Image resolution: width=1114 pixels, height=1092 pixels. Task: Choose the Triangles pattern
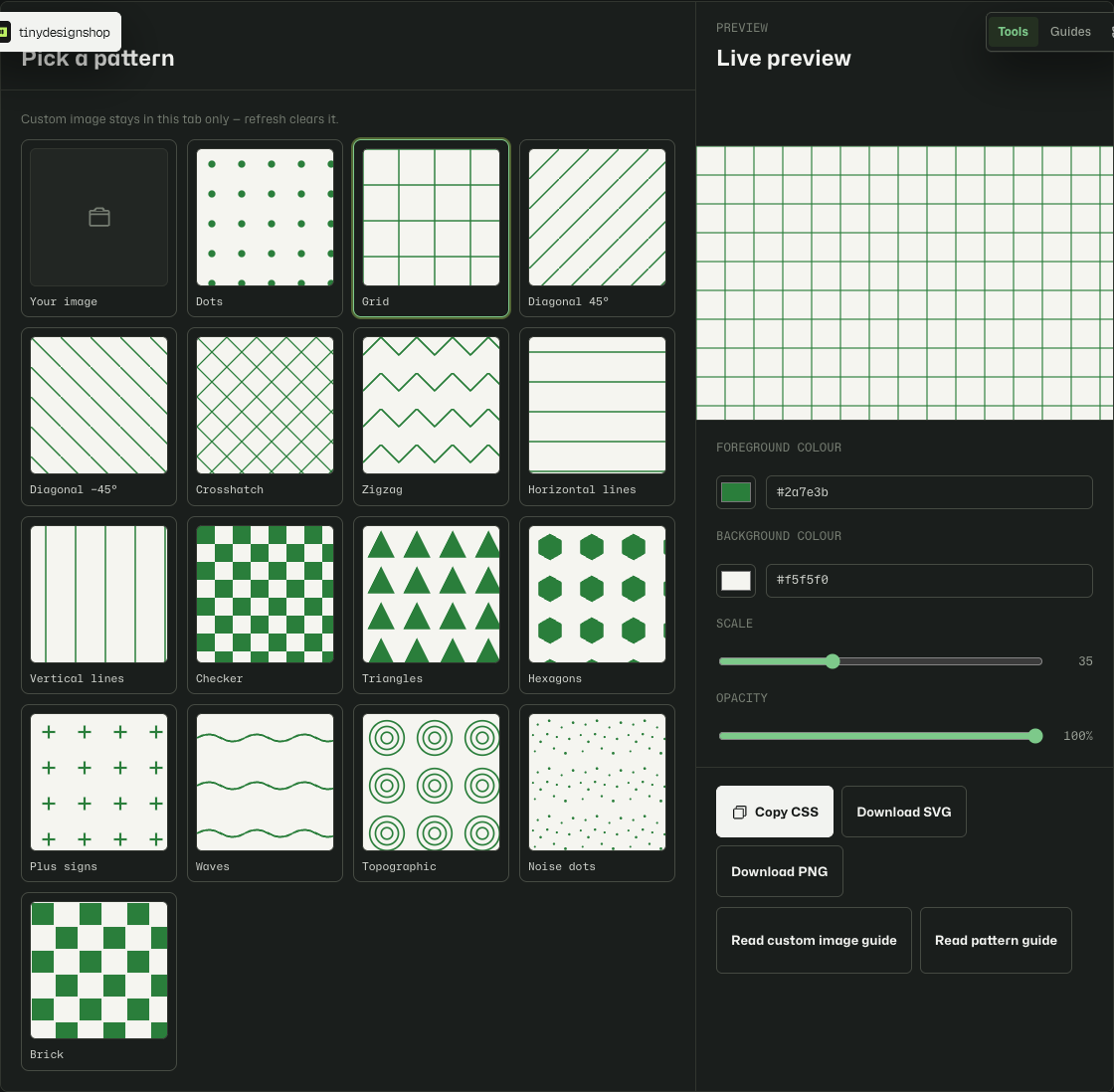(432, 606)
